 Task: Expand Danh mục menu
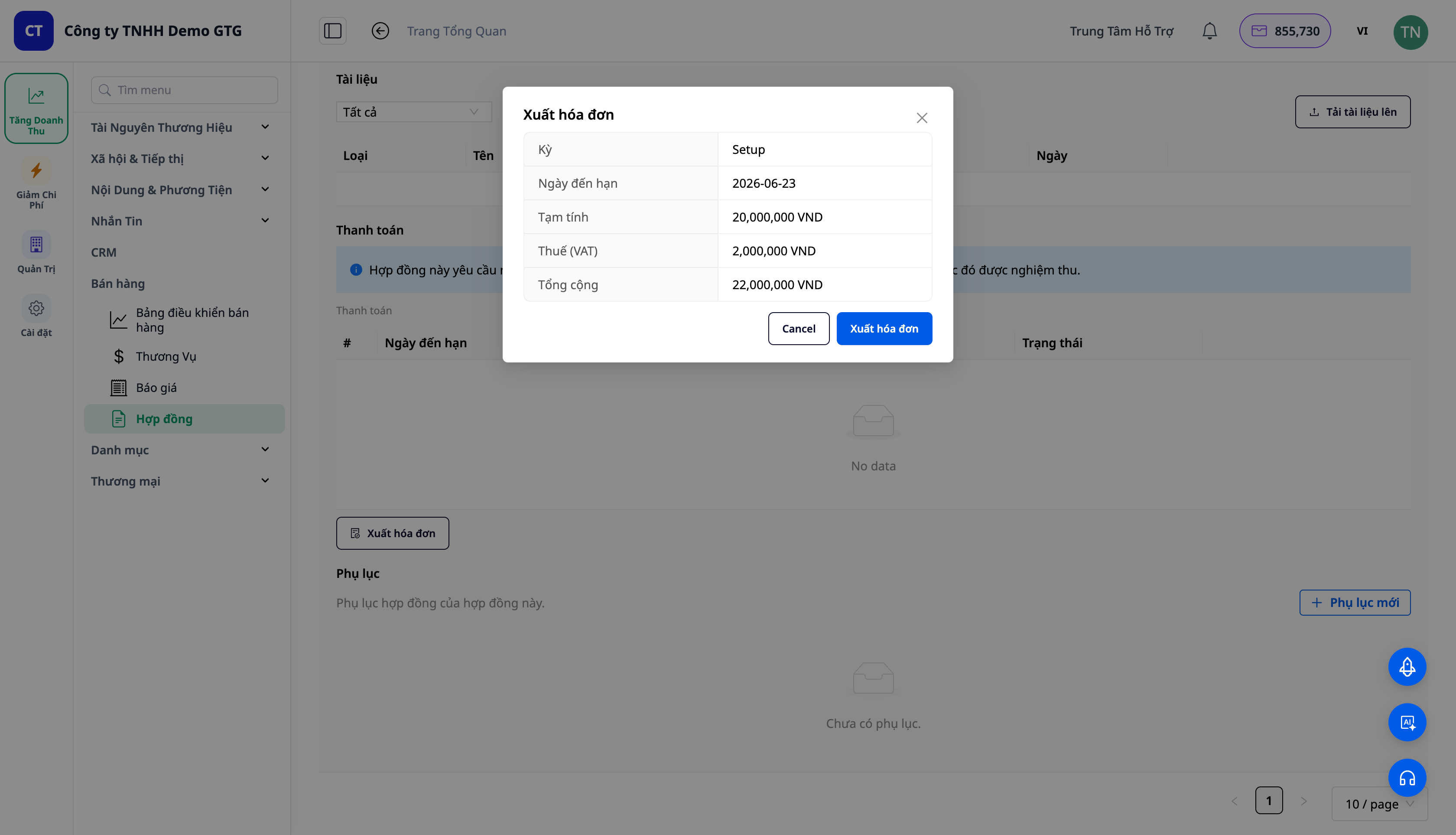click(x=180, y=450)
